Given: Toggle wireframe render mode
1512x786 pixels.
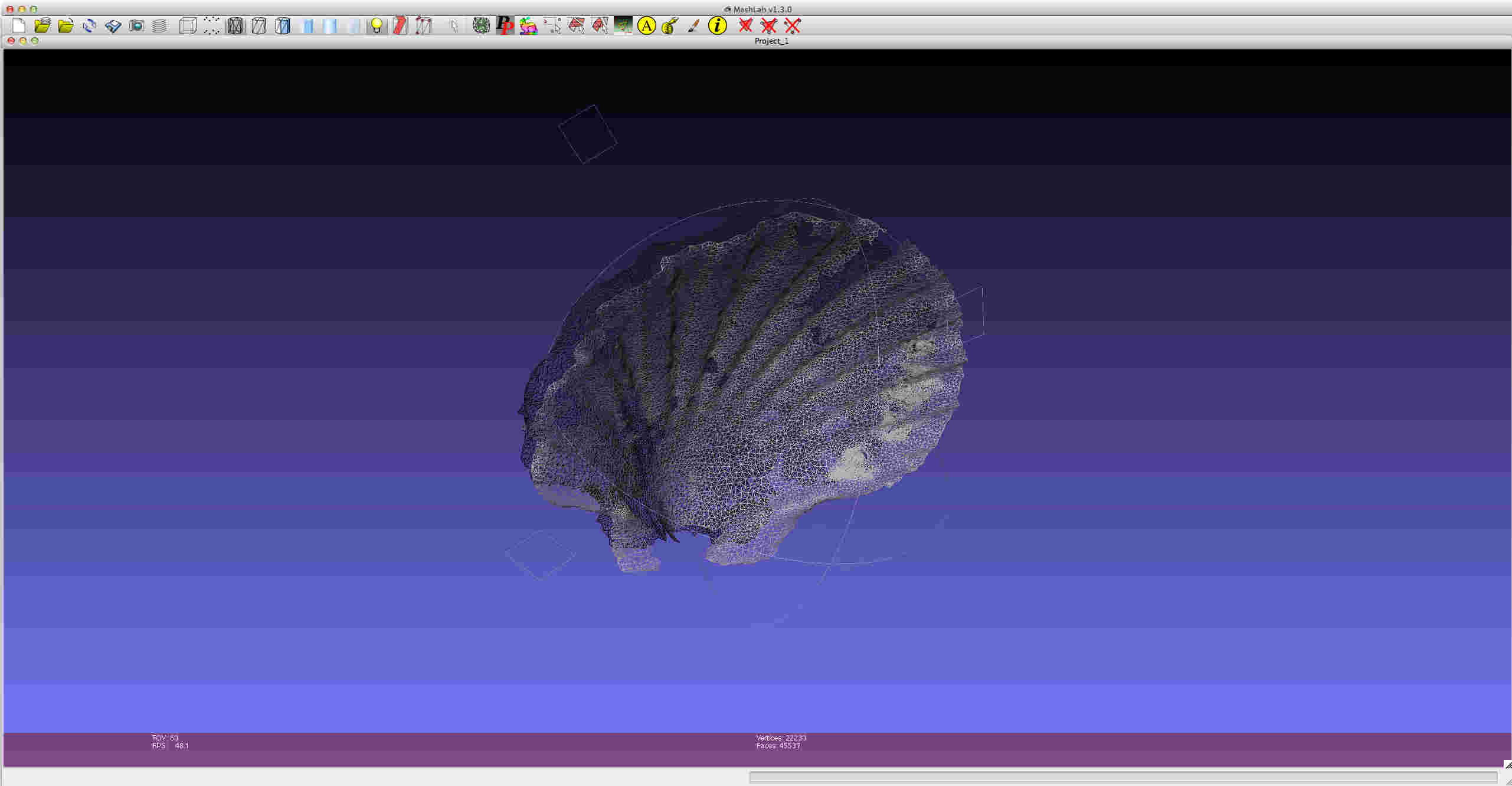Looking at the screenshot, I should pyautogui.click(x=235, y=25).
